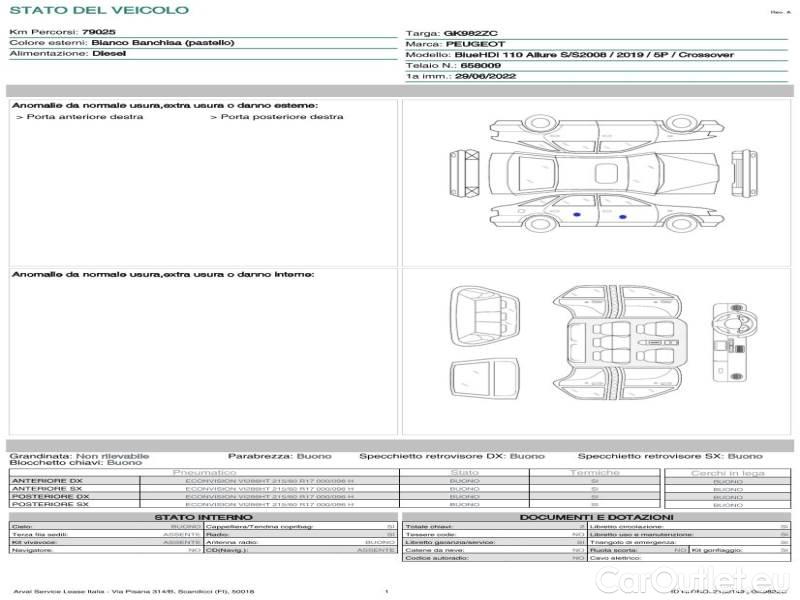Click the right blue damage marker on car
Viewport: 800px width, 600px height.
tap(622, 216)
